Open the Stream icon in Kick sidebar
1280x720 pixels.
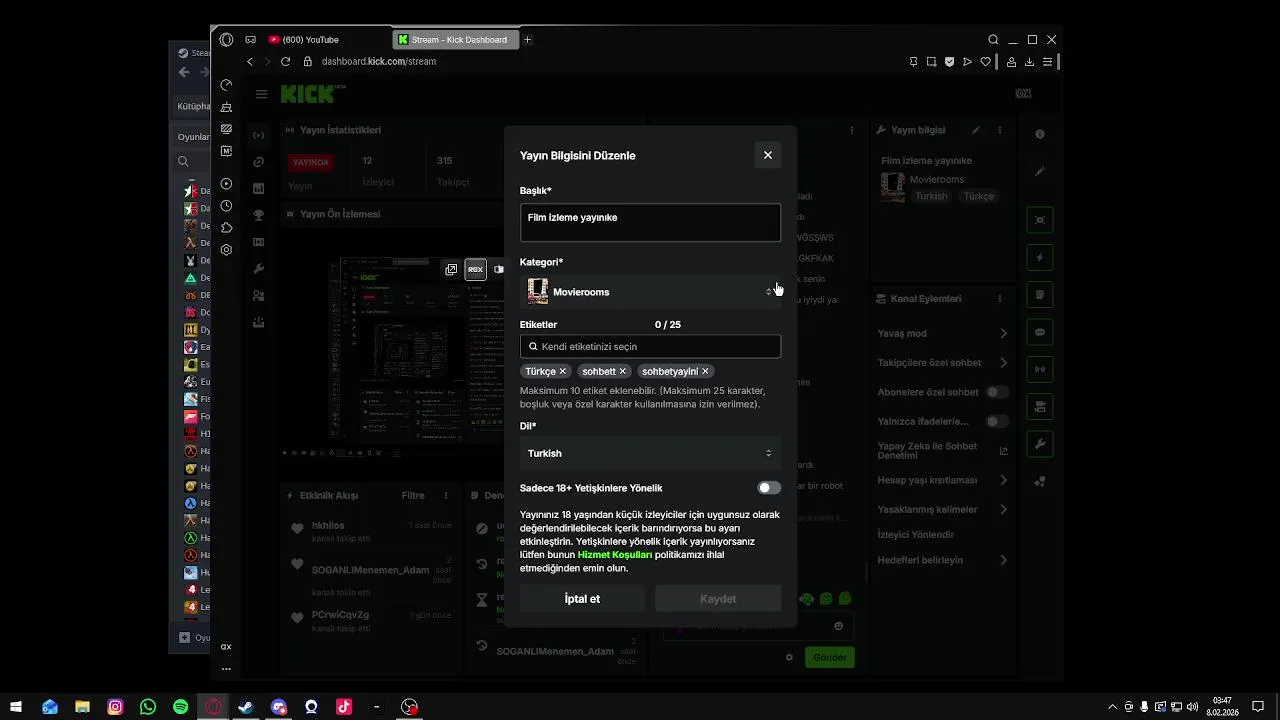259,135
